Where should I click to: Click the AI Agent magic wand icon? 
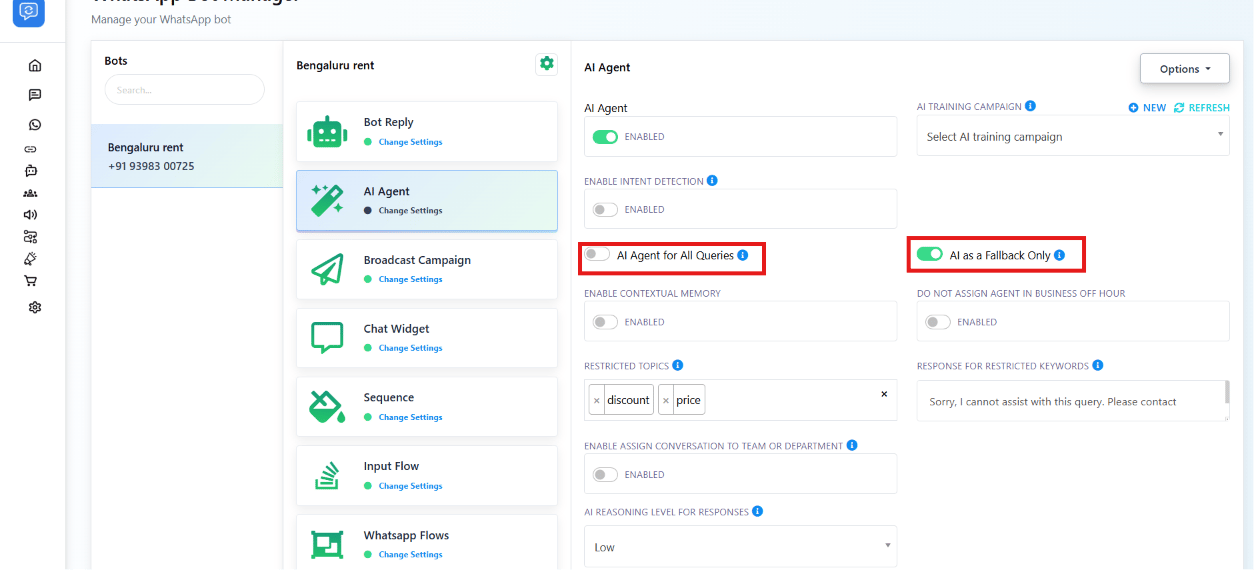coord(327,200)
